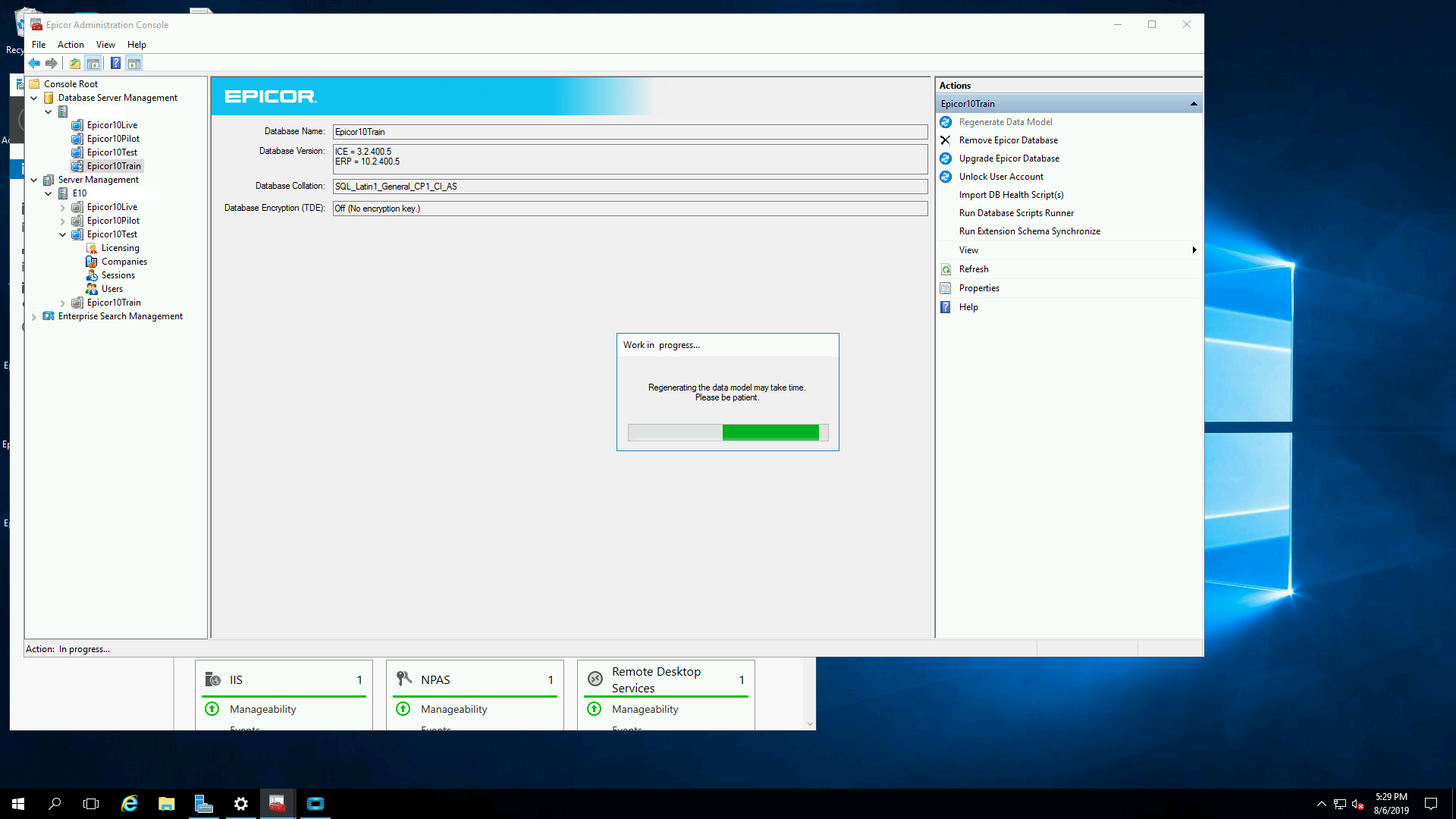Image resolution: width=1456 pixels, height=819 pixels.
Task: Open Server Manager from the taskbar
Action: 203,804
